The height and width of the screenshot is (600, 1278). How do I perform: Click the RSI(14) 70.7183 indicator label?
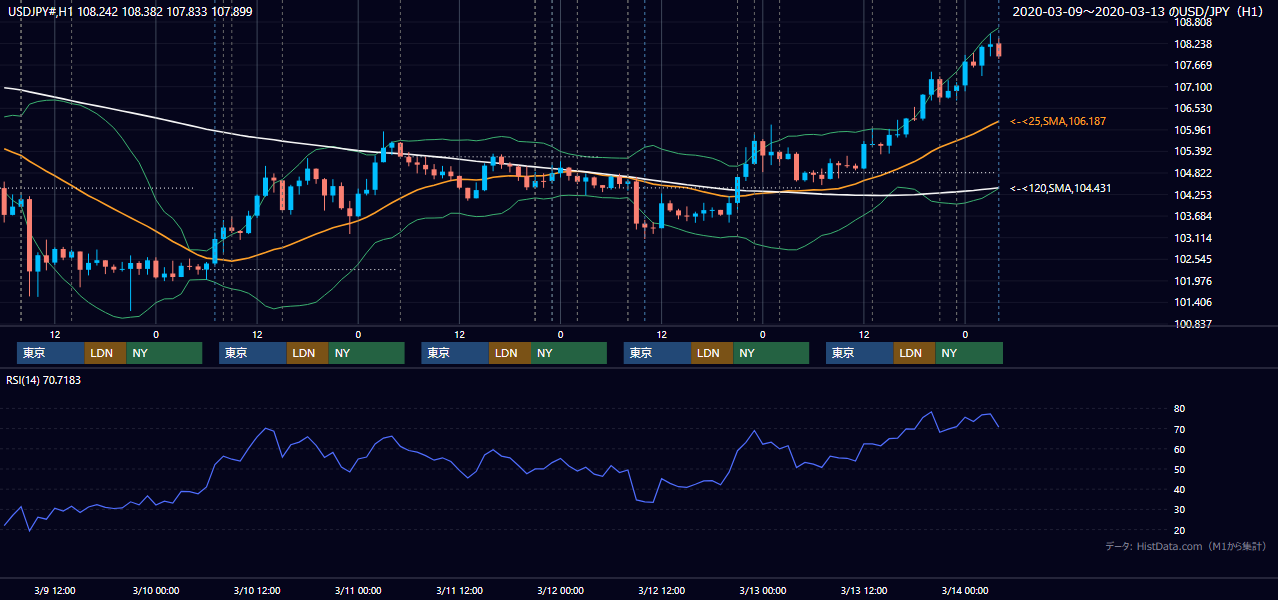[43, 380]
